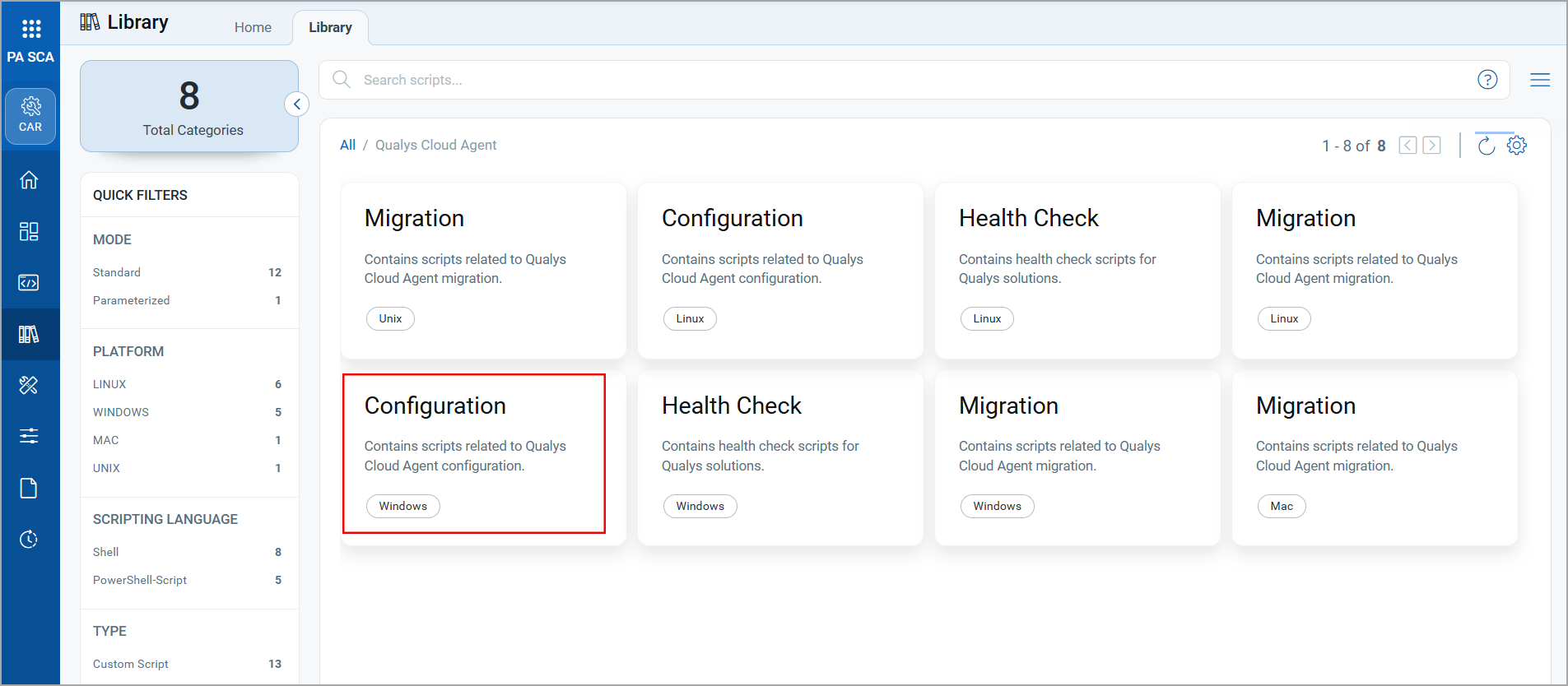Collapse the quick filters side panel
Viewport: 1568px width, 686px height.
point(296,104)
